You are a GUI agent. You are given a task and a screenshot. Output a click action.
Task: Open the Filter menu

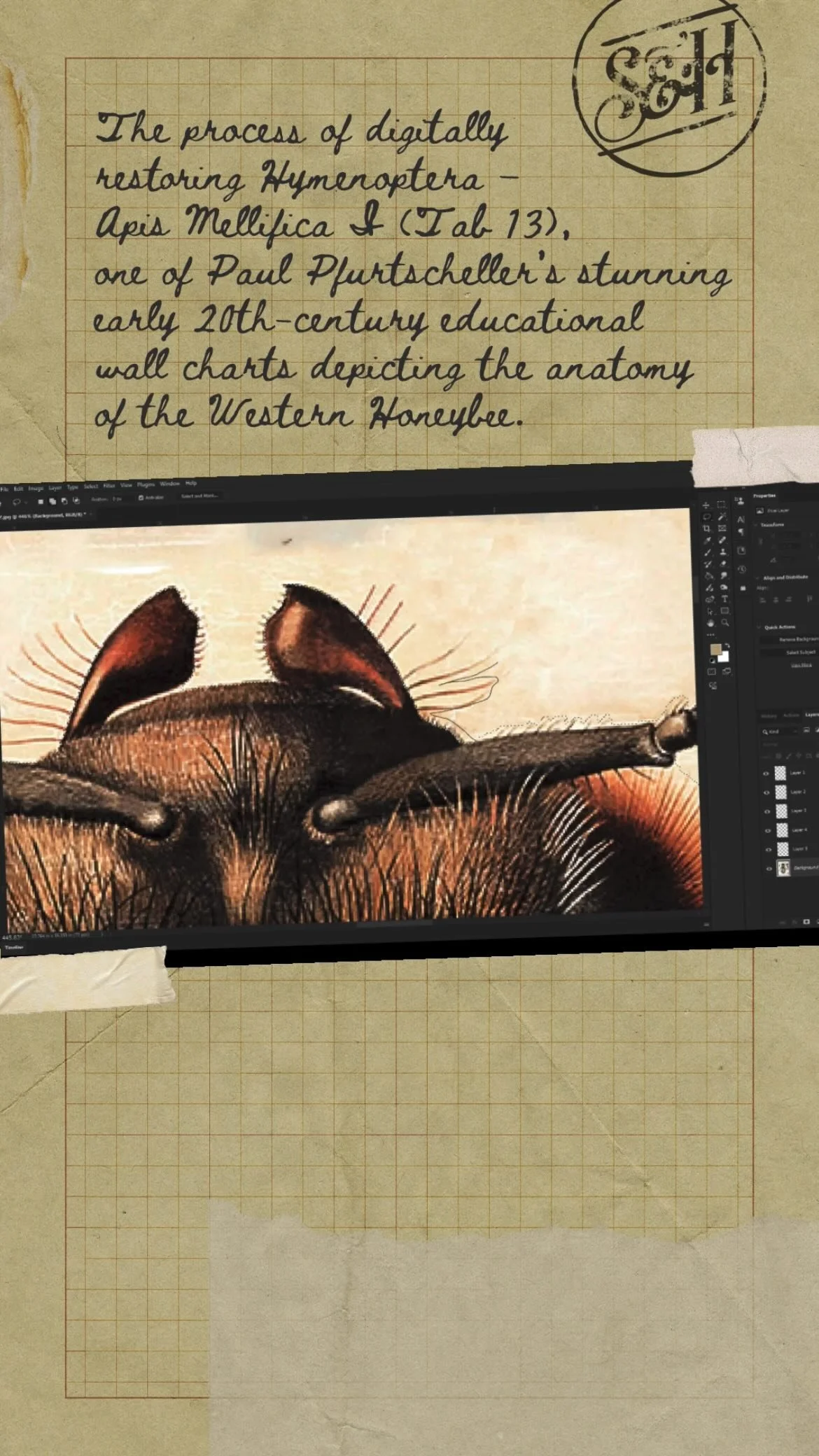coord(109,486)
